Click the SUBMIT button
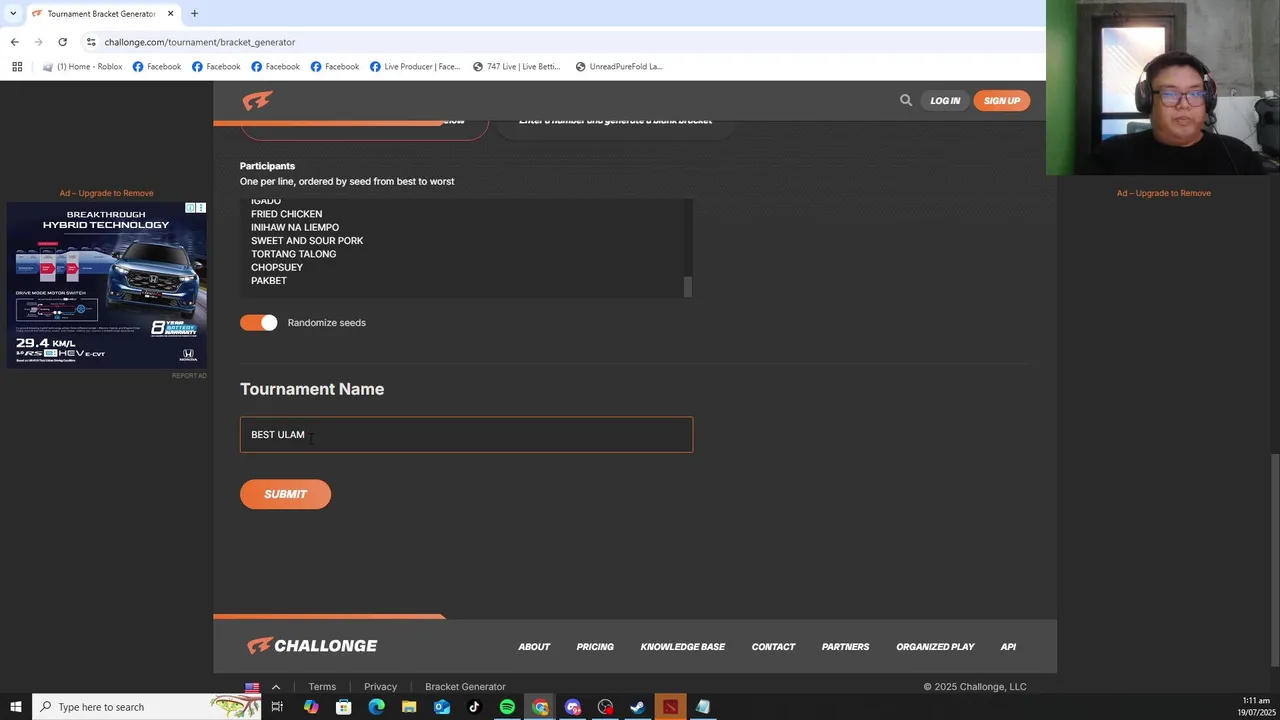Screen dimensions: 1280x720 coord(285,494)
